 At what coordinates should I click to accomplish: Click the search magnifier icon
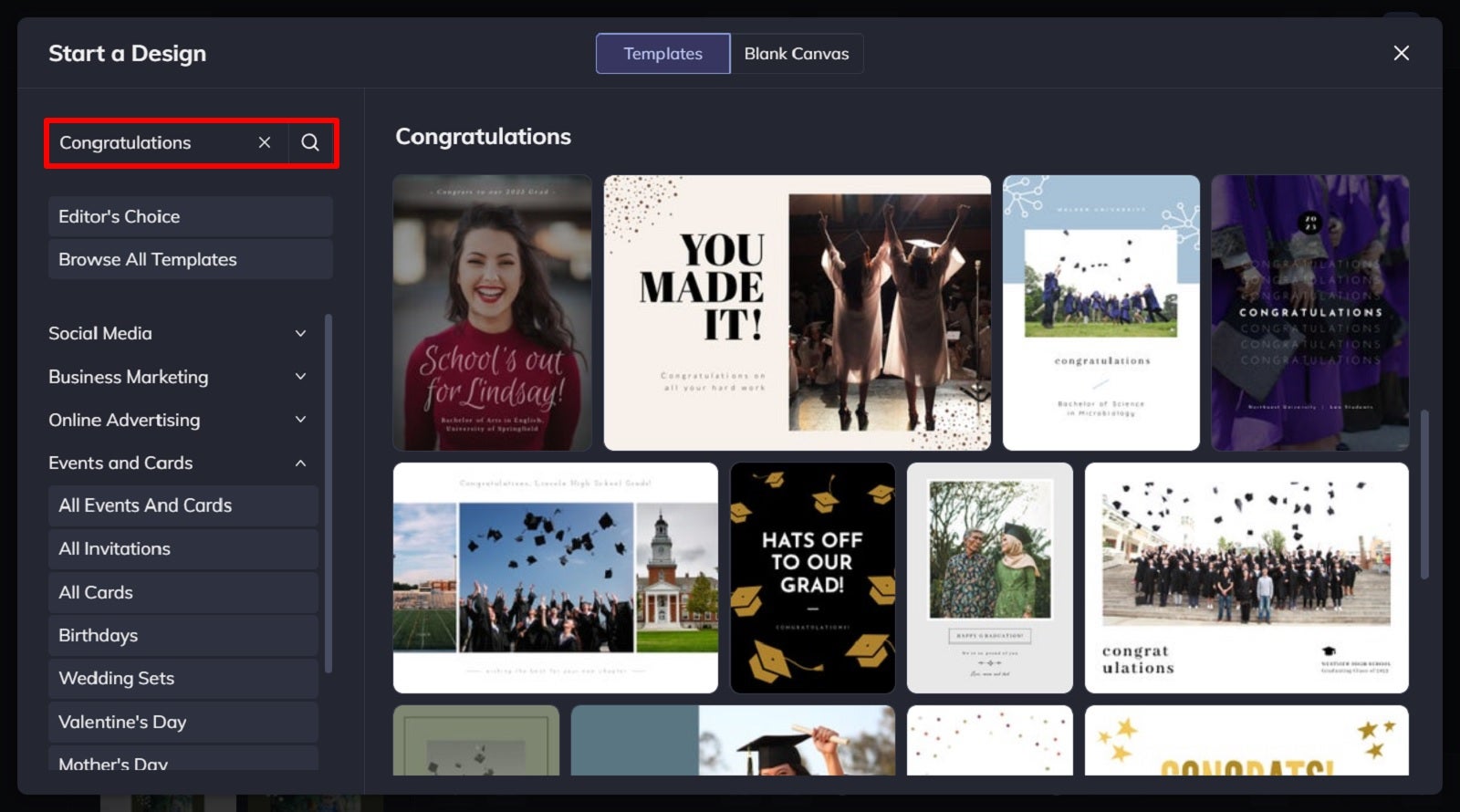pos(310,142)
